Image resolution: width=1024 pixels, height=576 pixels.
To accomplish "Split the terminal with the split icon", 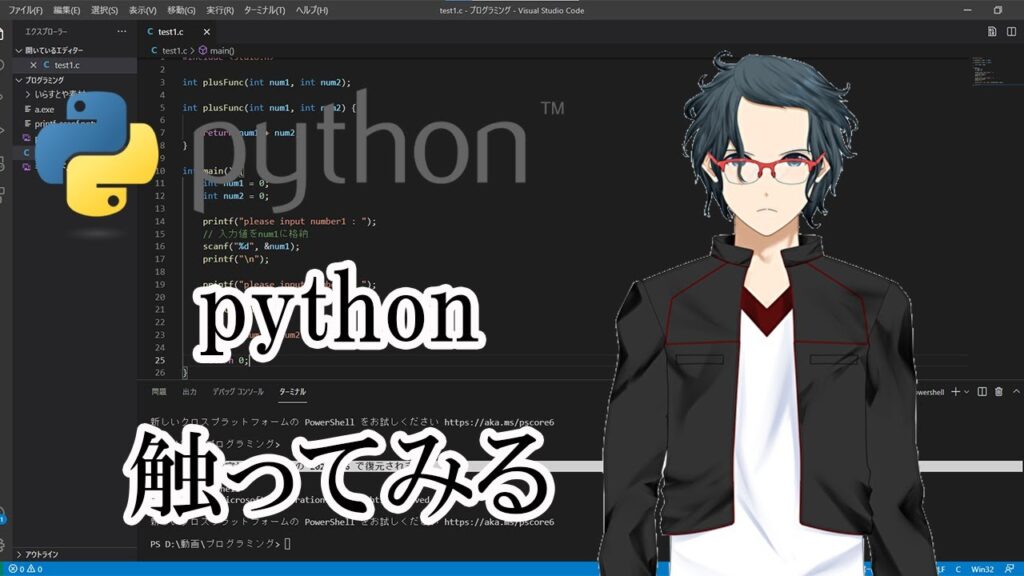I will pos(982,392).
